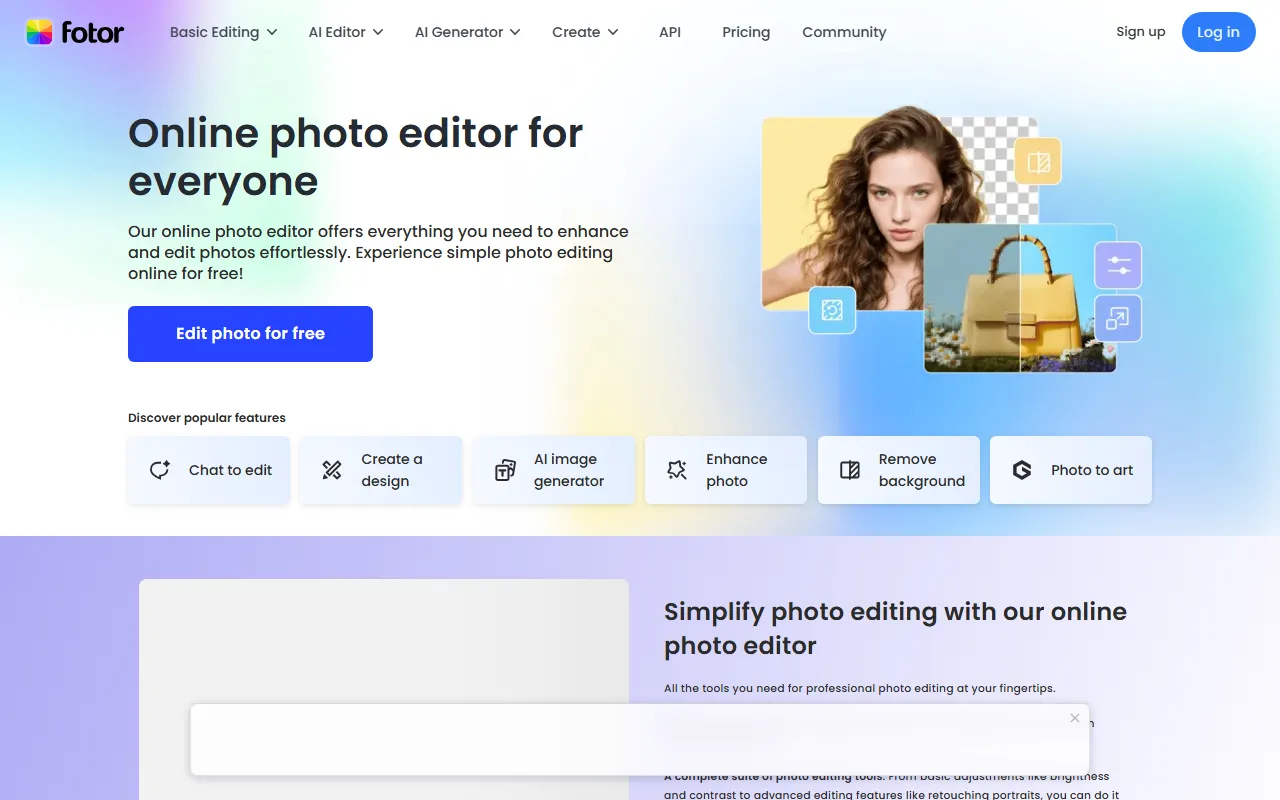Click the Chat to edit icon
The image size is (1280, 800).
click(x=160, y=470)
